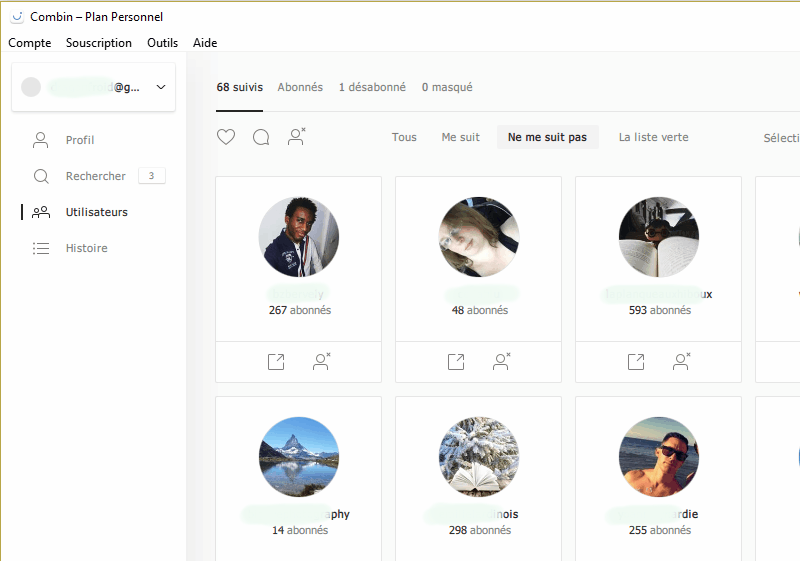The image size is (800, 561).
Task: Switch to the 1 désabonné tab
Action: coord(372,87)
